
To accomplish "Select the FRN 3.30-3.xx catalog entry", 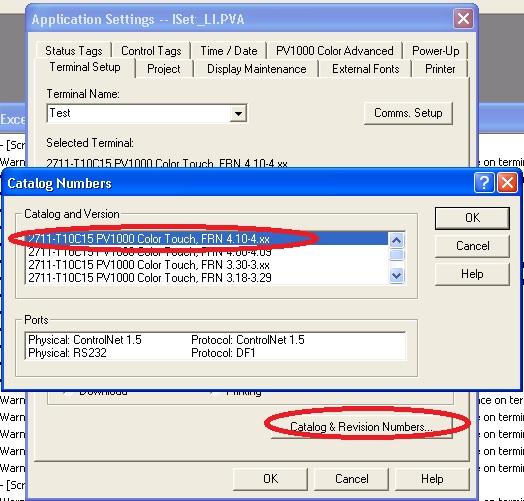I will pyautogui.click(x=207, y=265).
